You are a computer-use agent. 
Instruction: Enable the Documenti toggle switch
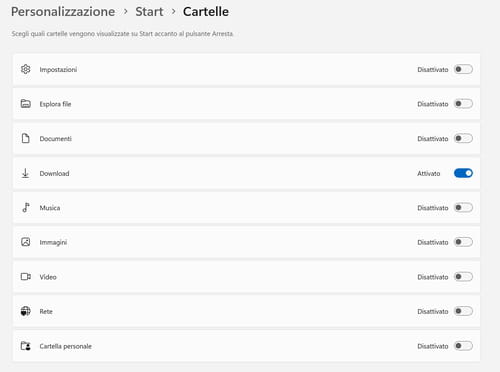pos(463,138)
